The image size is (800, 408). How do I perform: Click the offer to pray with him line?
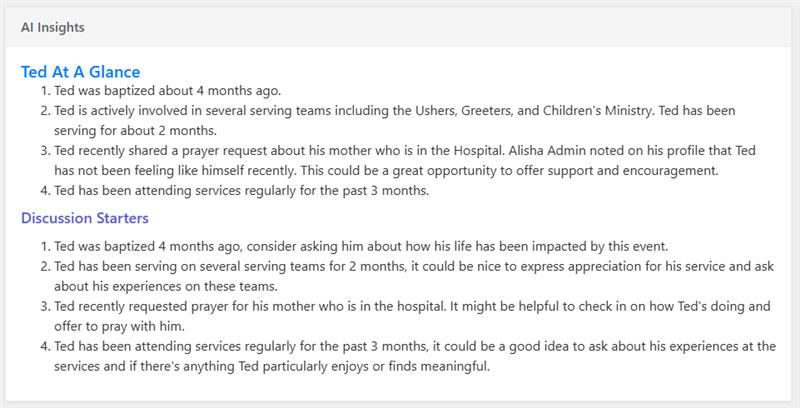119,326
